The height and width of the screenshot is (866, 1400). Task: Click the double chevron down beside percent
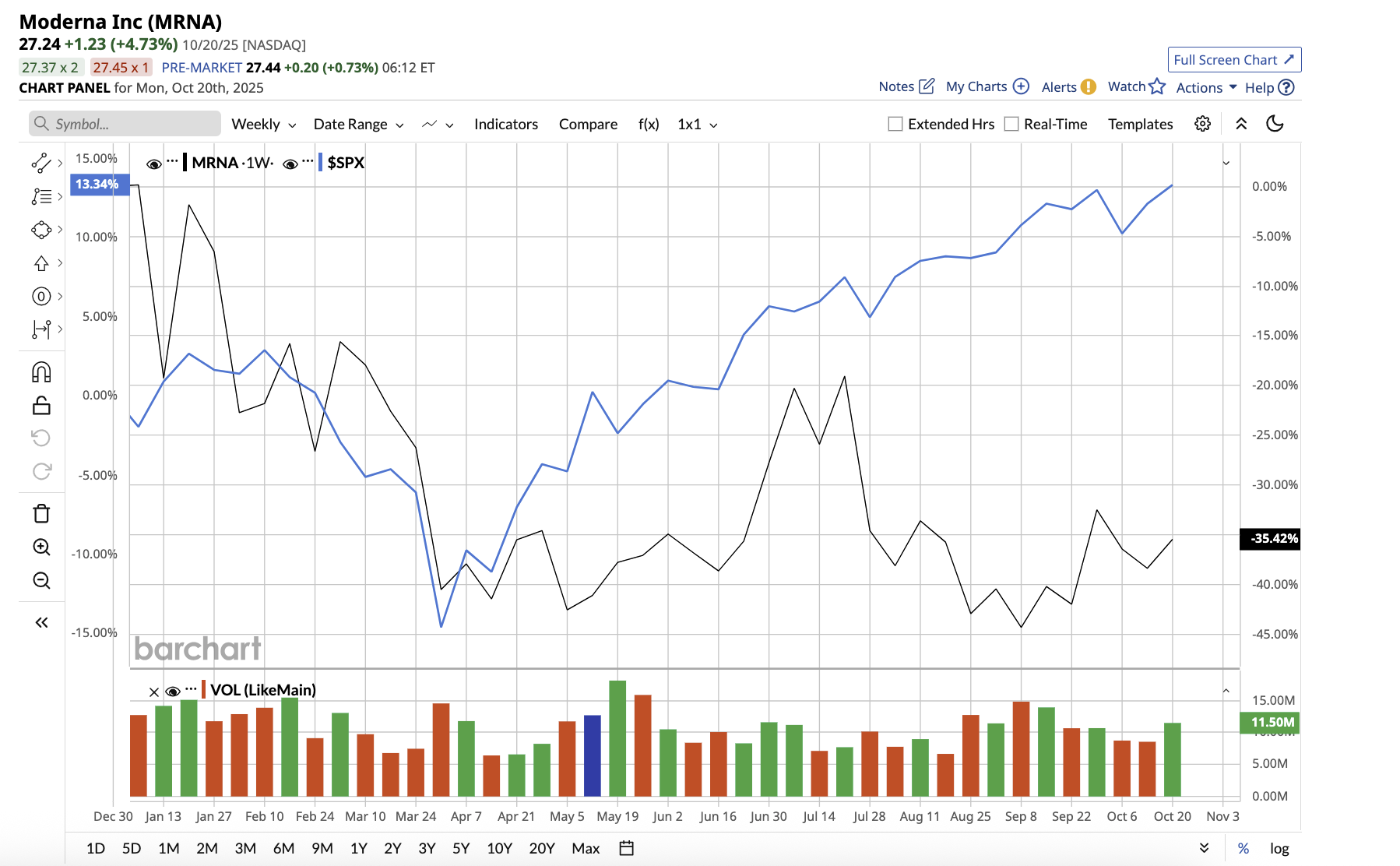click(1204, 848)
